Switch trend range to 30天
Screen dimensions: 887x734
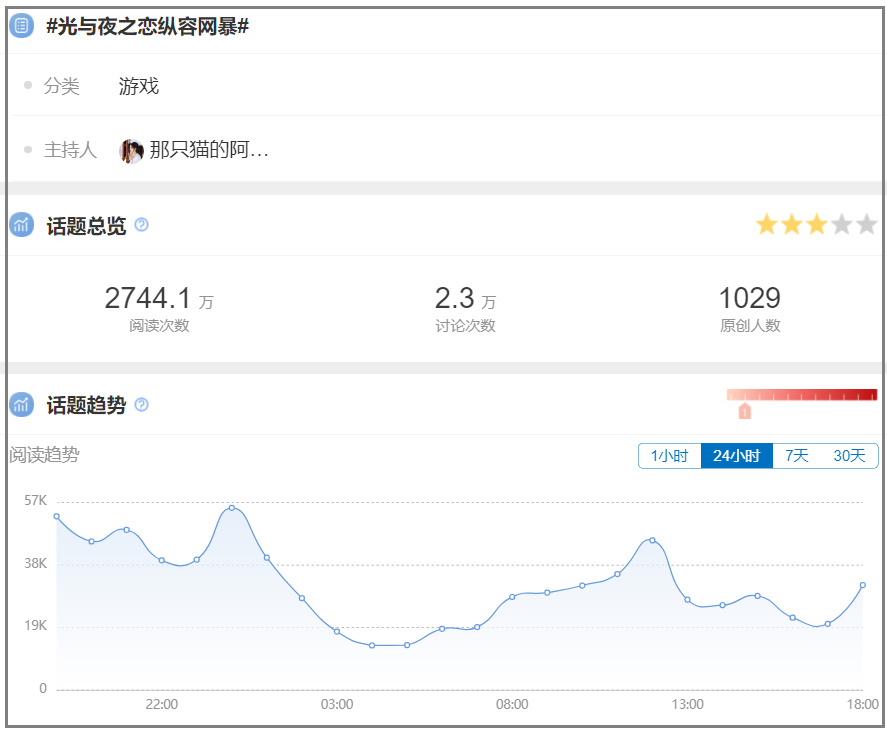pos(849,456)
